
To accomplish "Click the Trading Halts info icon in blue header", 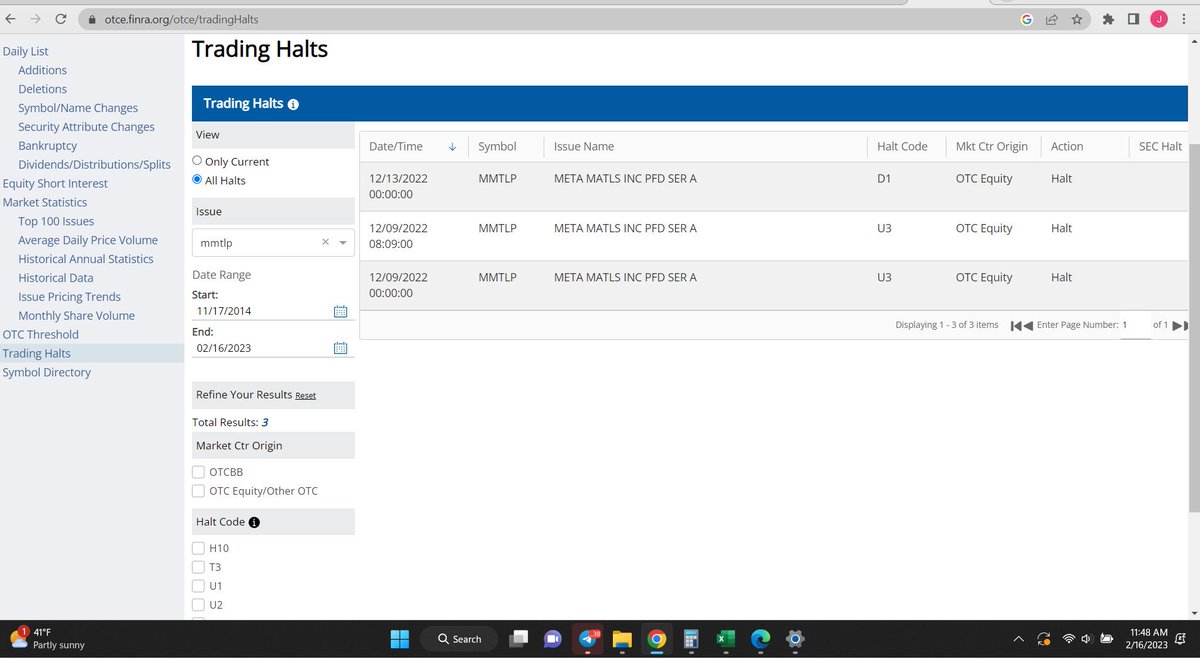I will [293, 104].
